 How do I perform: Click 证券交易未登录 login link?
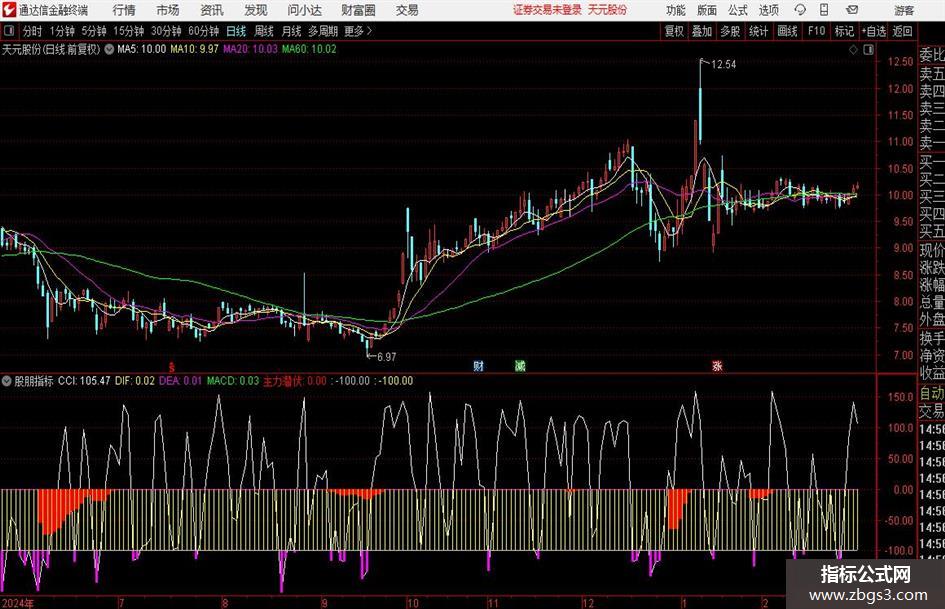[x=547, y=10]
